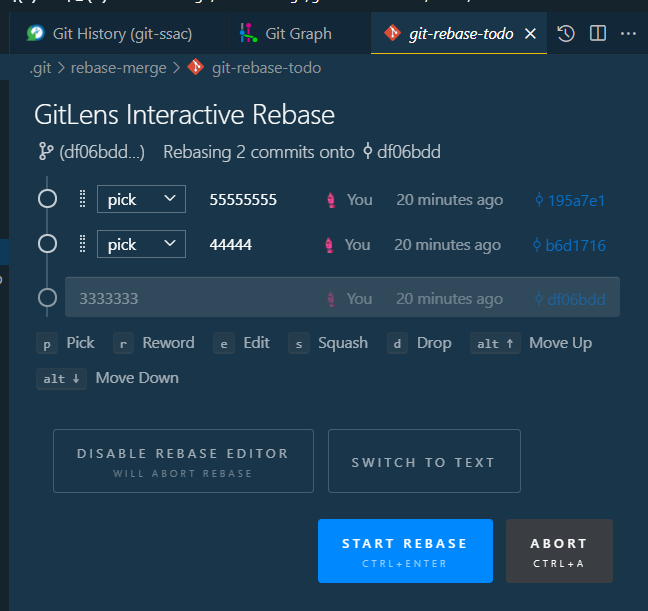Click the graph node circle for commit 3333333
This screenshot has width=648, height=611.
(48, 298)
